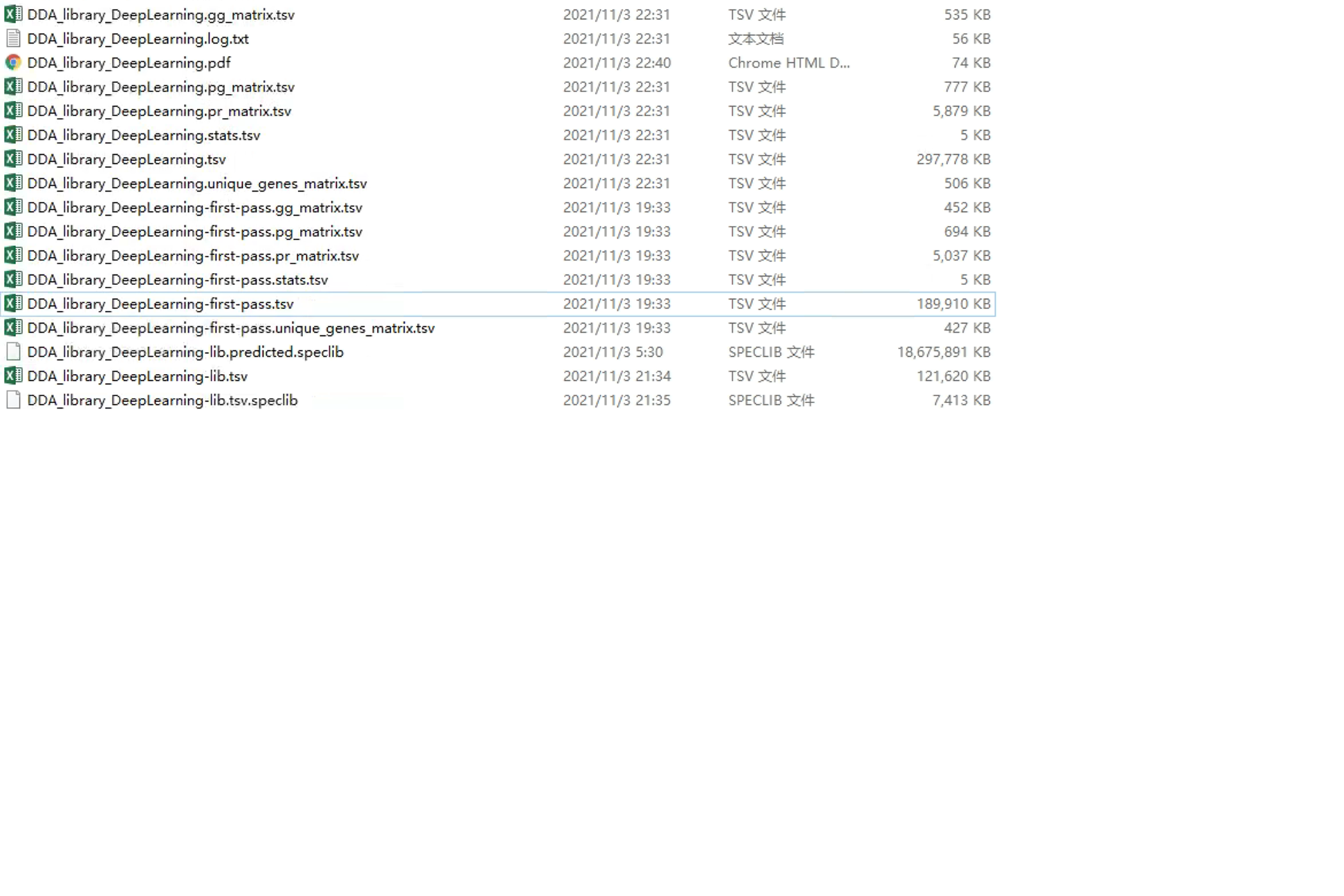The height and width of the screenshot is (896, 1344).
Task: Select file DDA_library_DeepLearning.tsv by name
Action: [x=127, y=160]
